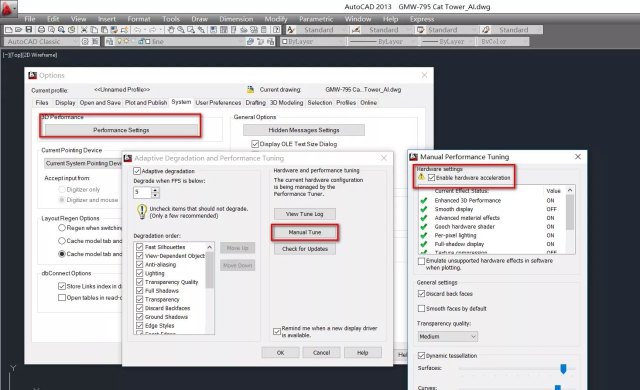
Task: Click the Help question mark toolbar icon
Action: pyautogui.click(x=276, y=30)
